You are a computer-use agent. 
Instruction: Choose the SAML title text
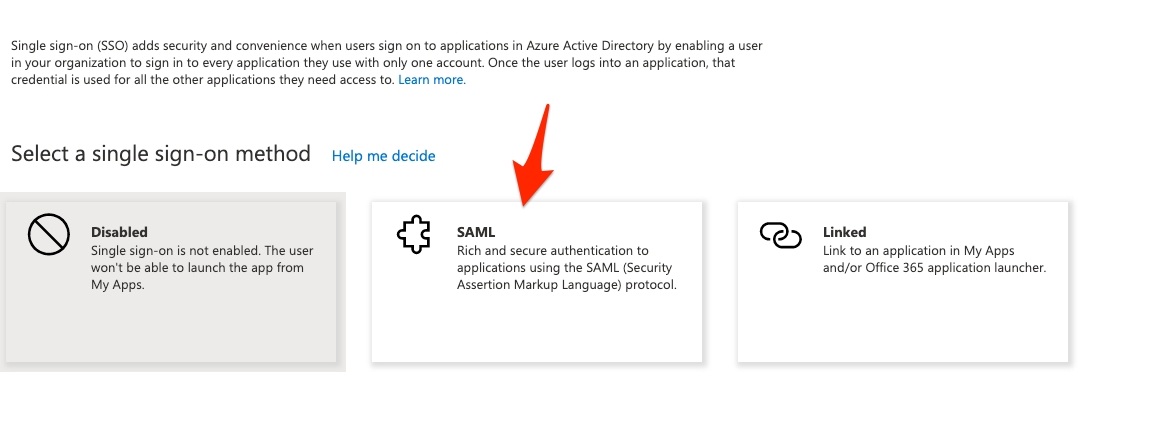(476, 232)
